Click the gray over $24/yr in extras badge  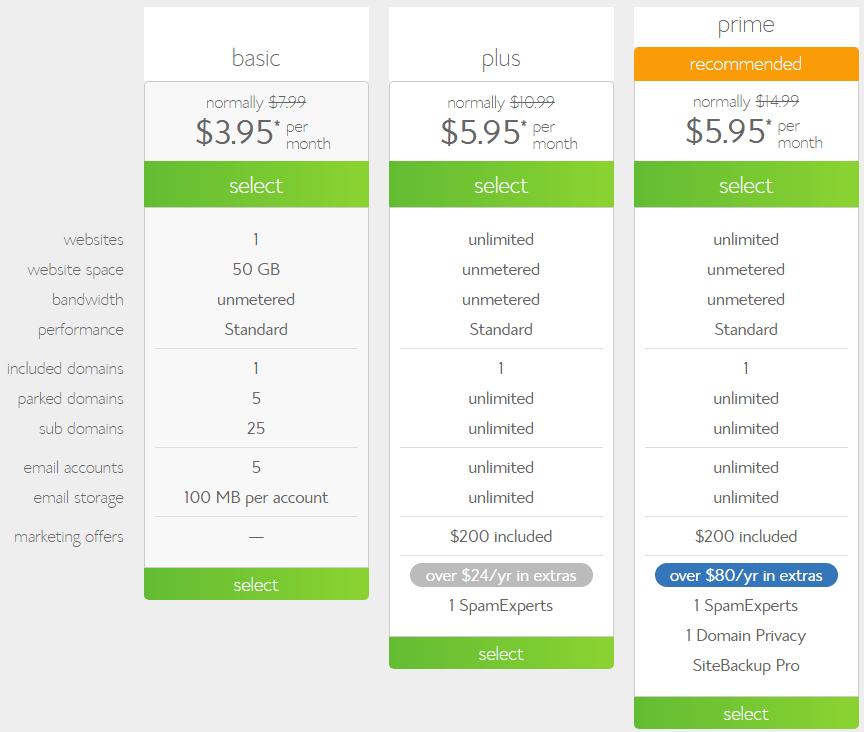[501, 575]
